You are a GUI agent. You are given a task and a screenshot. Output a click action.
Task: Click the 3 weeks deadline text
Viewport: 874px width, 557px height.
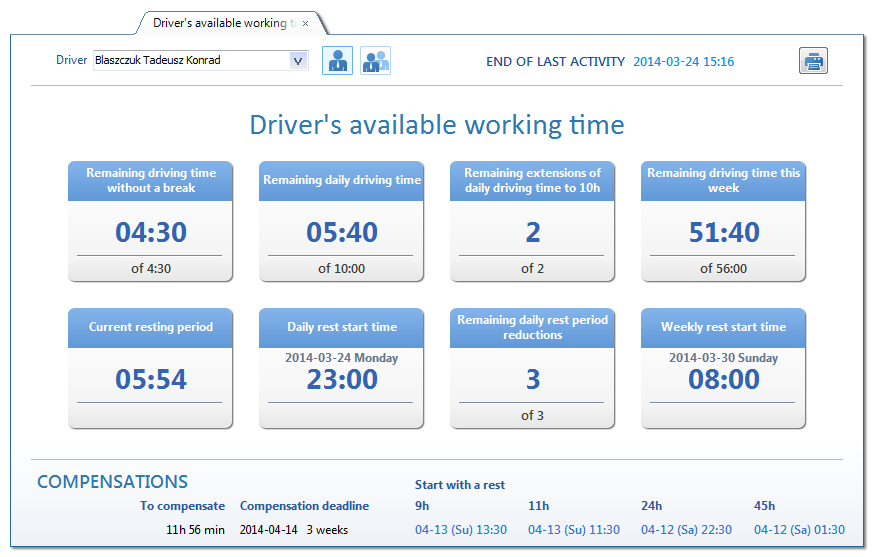327,530
